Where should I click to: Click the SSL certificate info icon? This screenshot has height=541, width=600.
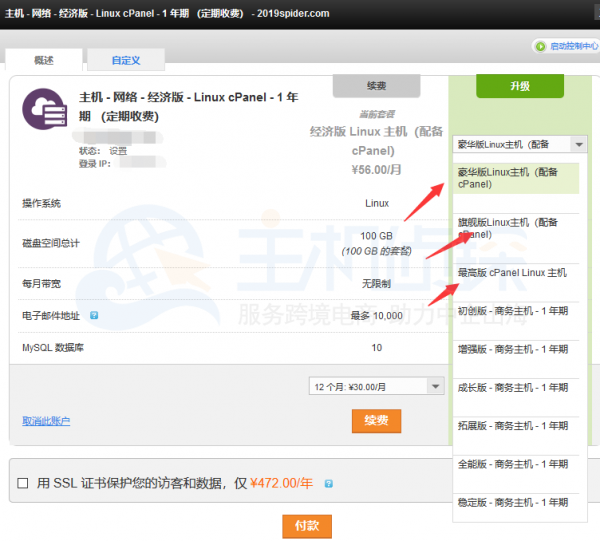pos(329,484)
